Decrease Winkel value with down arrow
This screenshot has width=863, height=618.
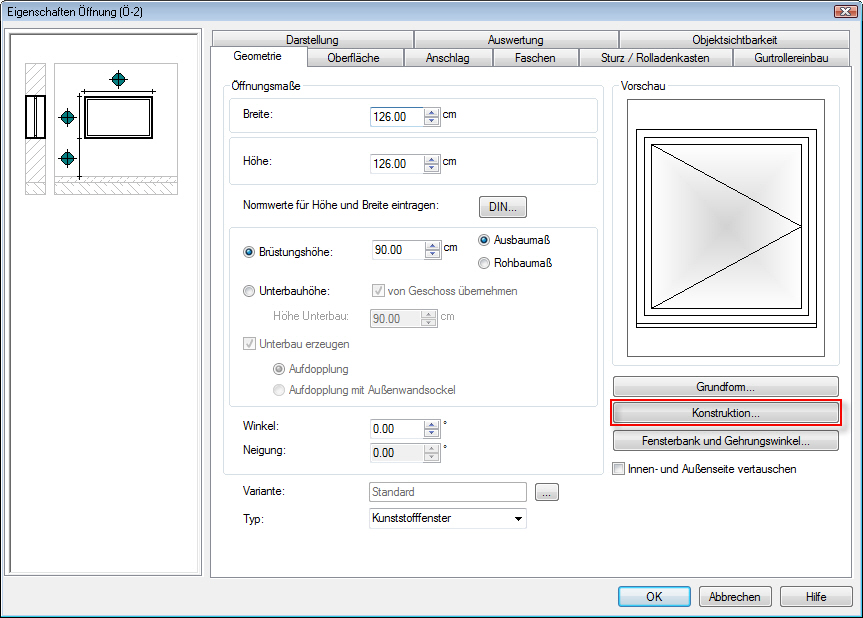432,433
